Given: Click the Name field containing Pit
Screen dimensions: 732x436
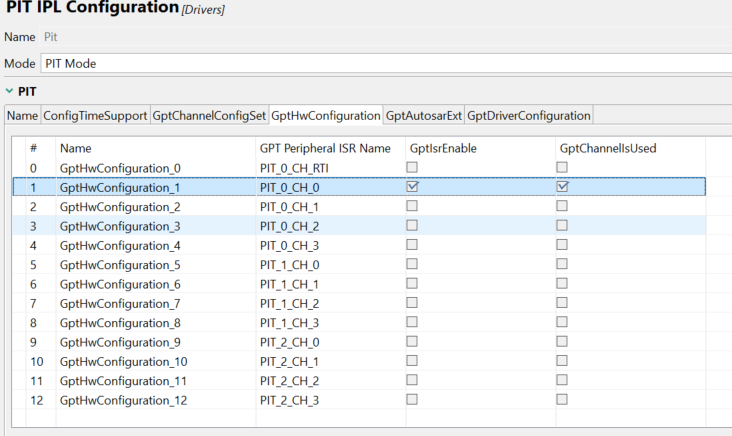Looking at the screenshot, I should [385, 37].
